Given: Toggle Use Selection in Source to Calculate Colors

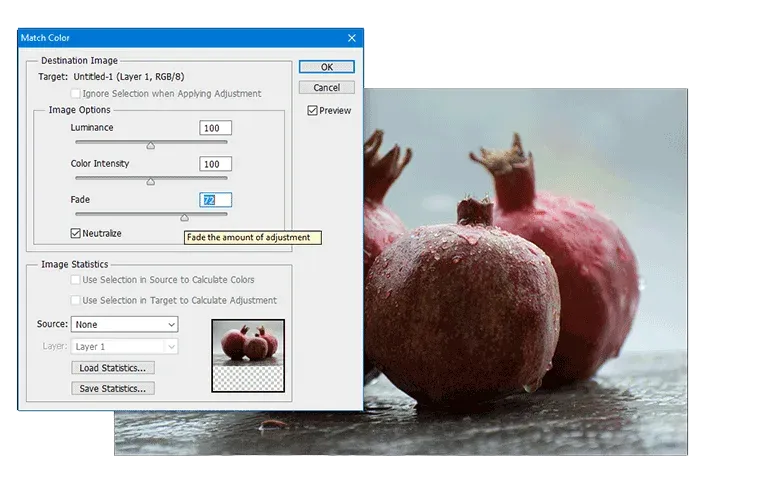Looking at the screenshot, I should point(76,280).
